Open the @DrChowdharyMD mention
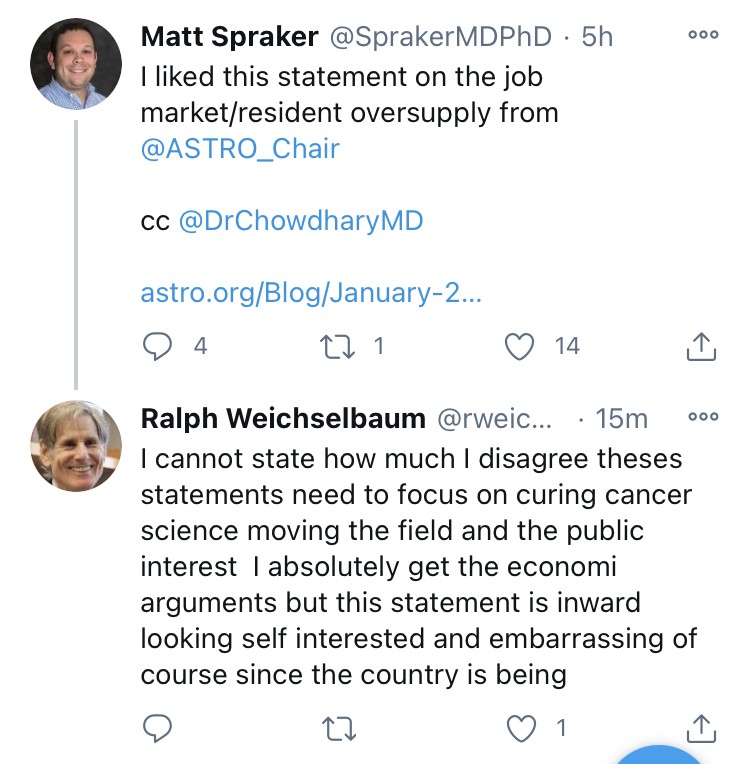 coord(300,220)
